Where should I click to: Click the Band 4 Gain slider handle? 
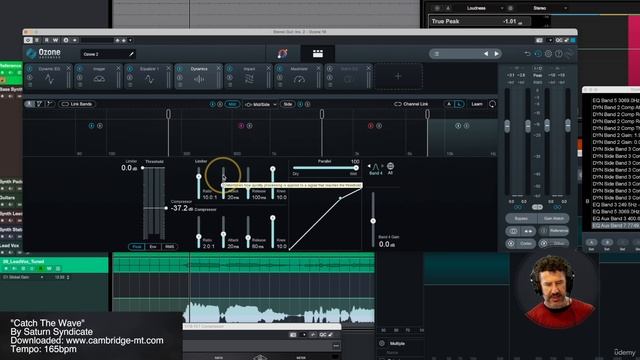(x=373, y=221)
